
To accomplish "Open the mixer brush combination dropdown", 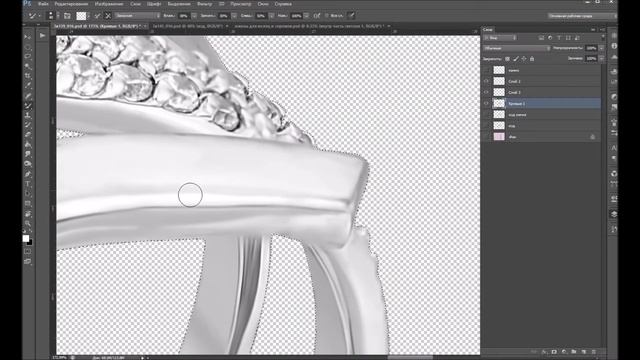I will point(138,16).
